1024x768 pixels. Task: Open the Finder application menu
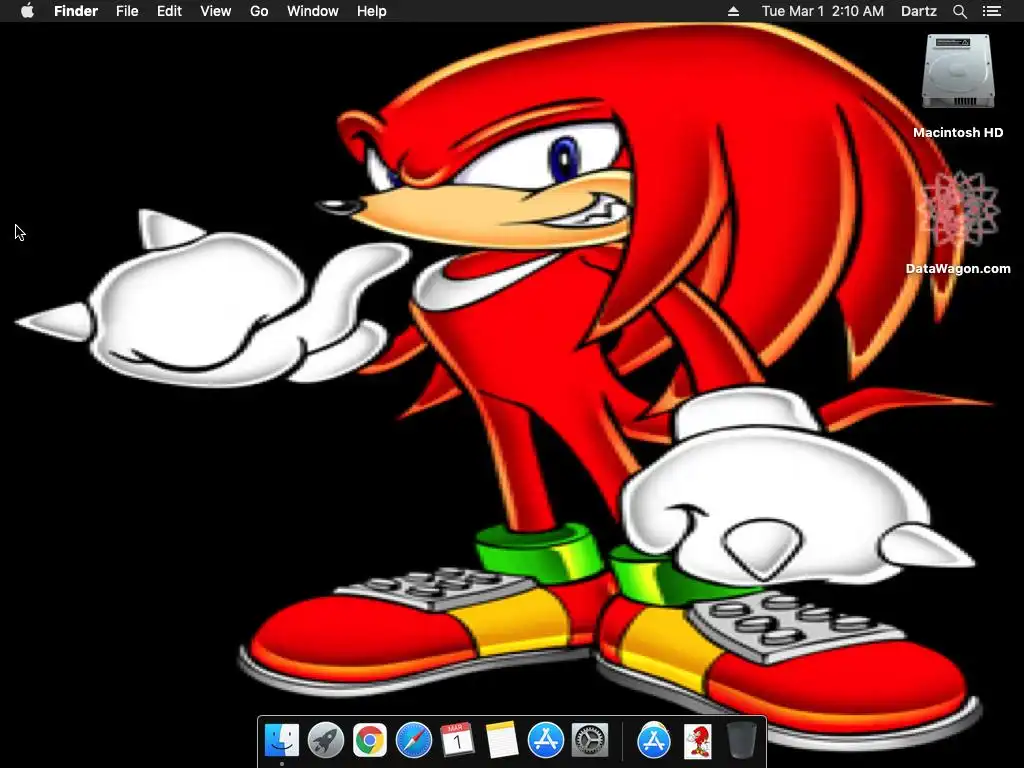coord(76,11)
